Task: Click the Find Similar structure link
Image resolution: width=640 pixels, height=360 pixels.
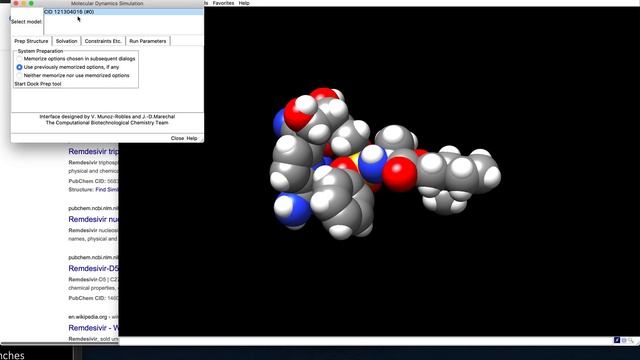Action: coord(107,190)
